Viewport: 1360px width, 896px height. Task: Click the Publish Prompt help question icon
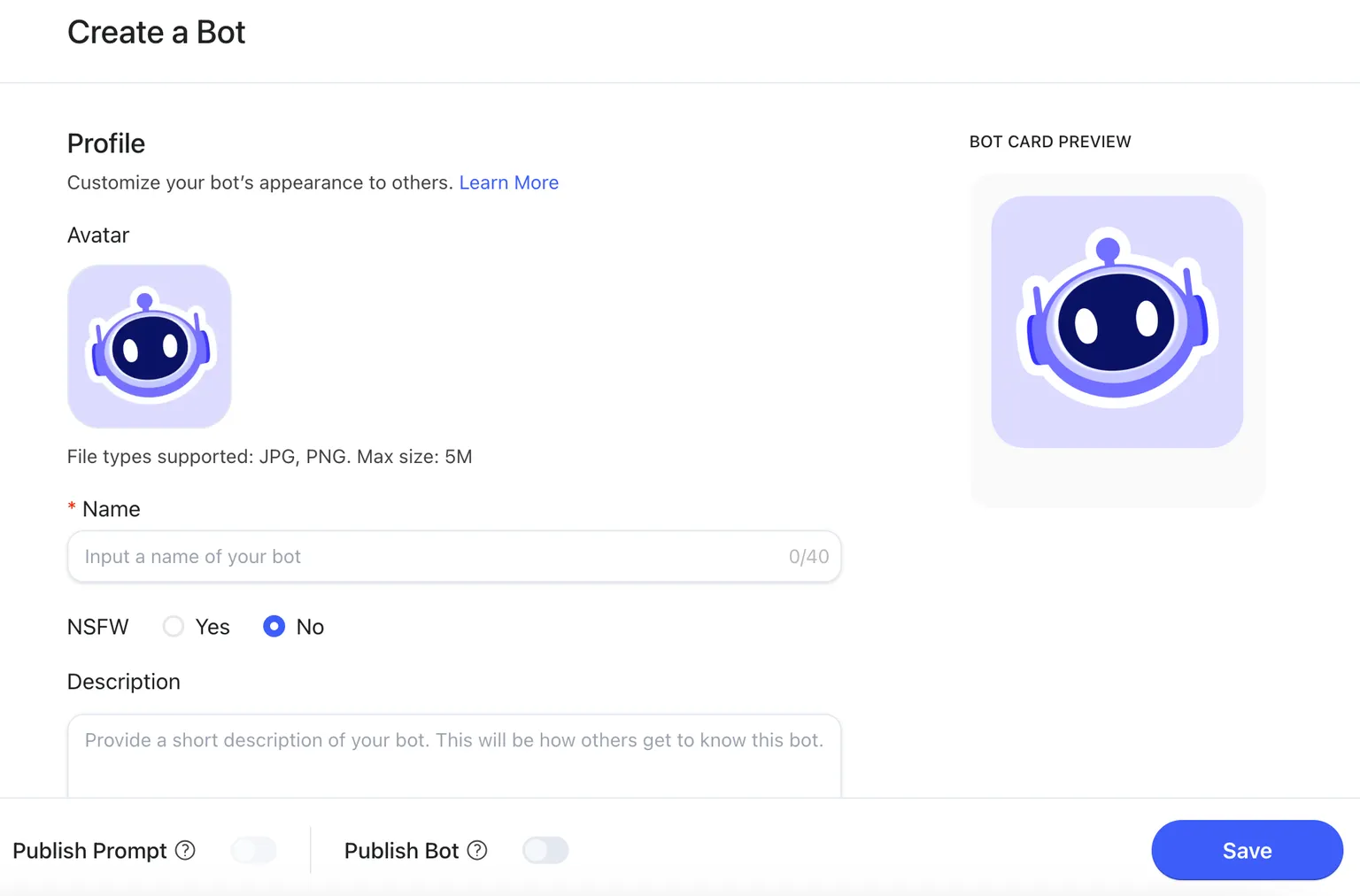click(x=185, y=851)
